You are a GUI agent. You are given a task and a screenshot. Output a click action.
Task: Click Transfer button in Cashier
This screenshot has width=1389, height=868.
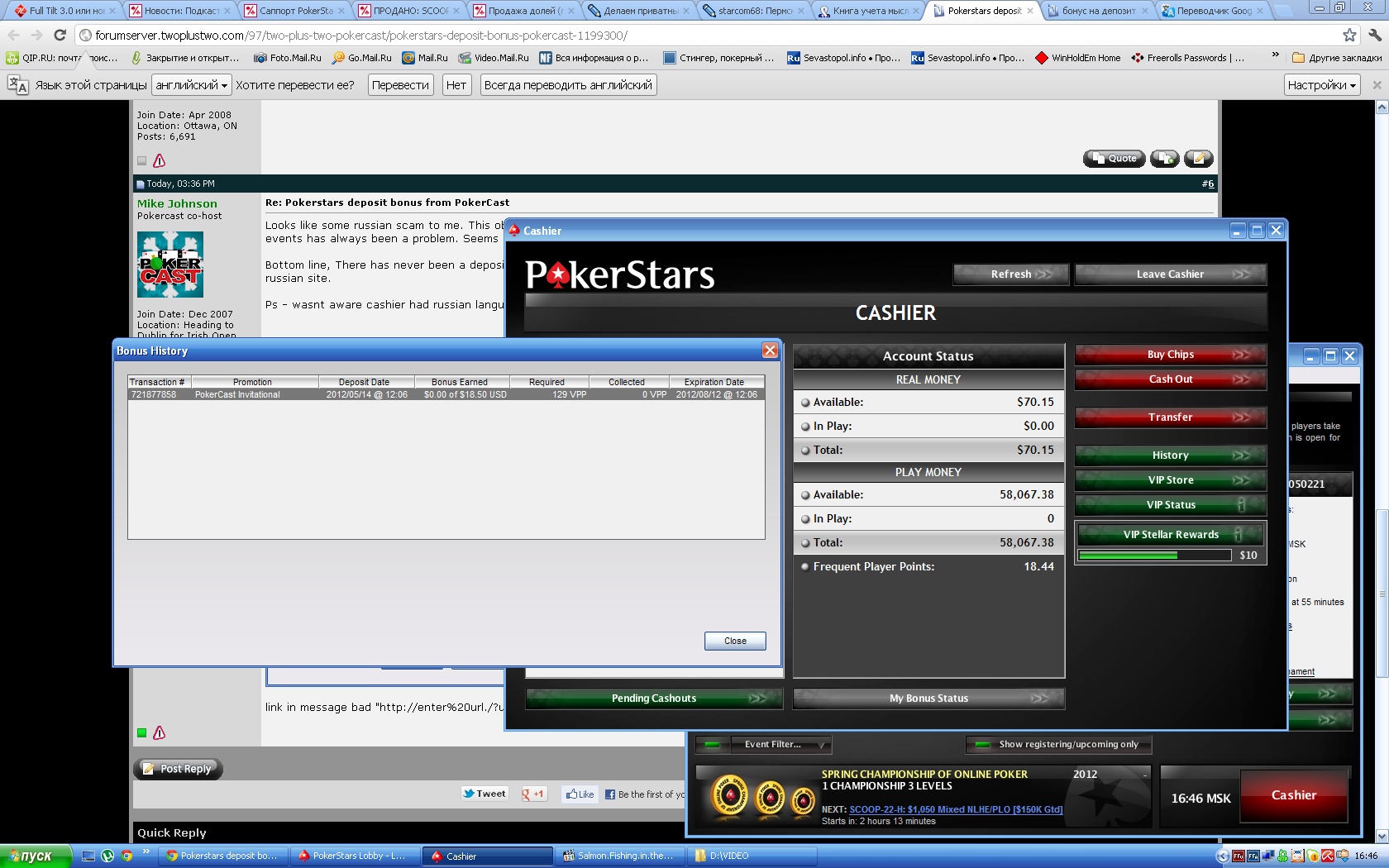pos(1171,417)
